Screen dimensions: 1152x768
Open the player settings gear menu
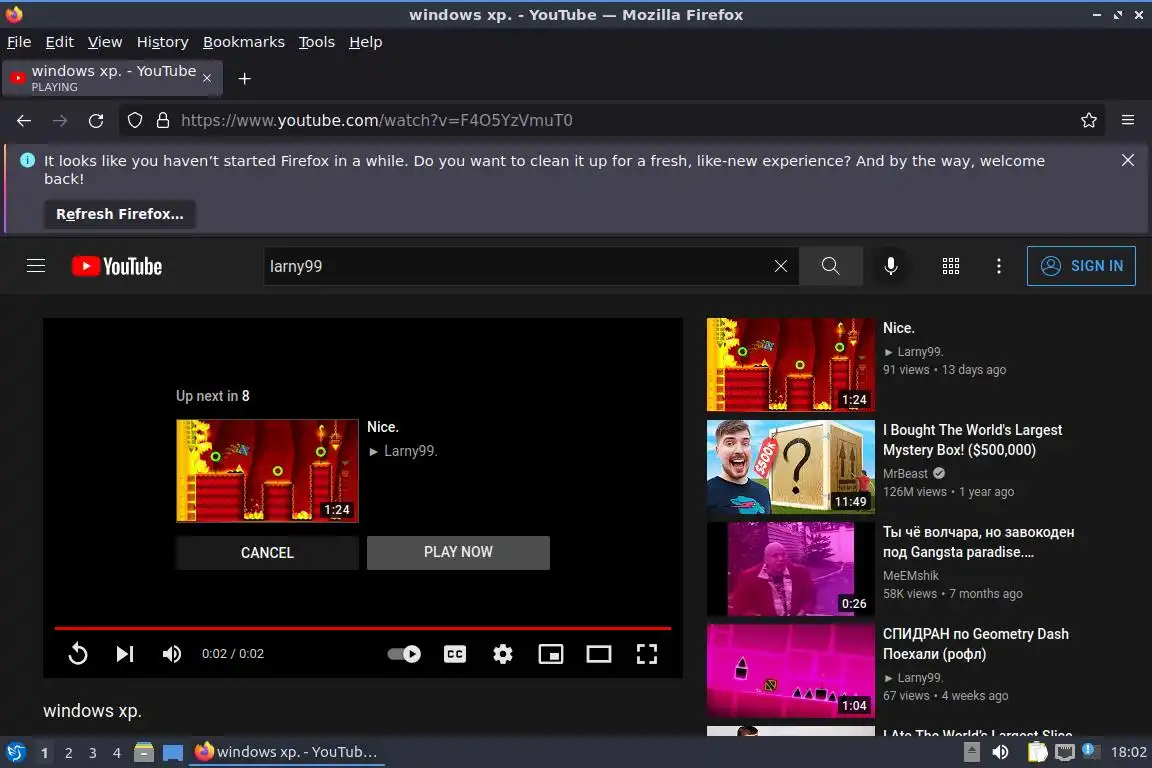[503, 654]
